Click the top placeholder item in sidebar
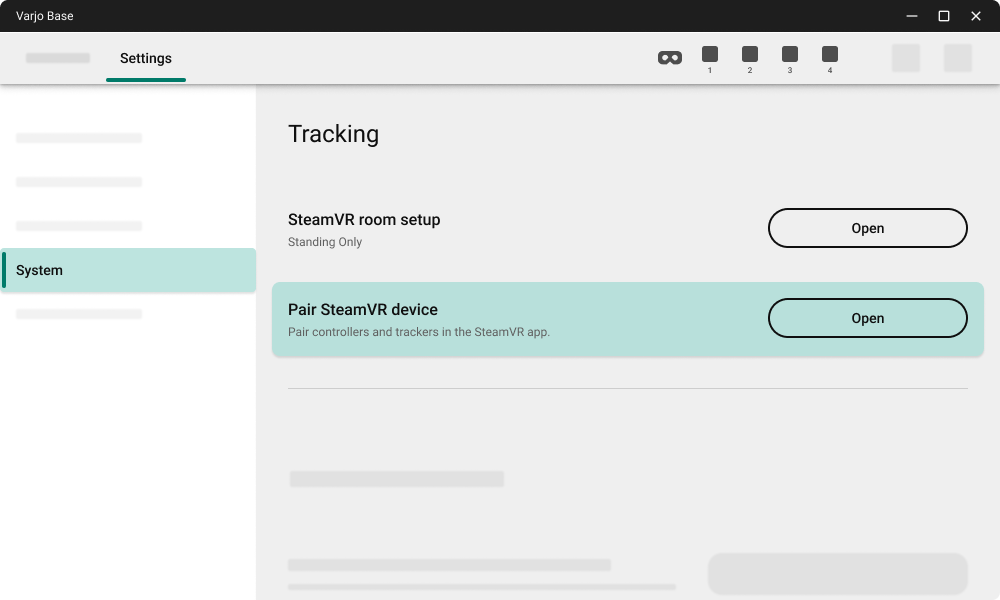 (x=79, y=138)
